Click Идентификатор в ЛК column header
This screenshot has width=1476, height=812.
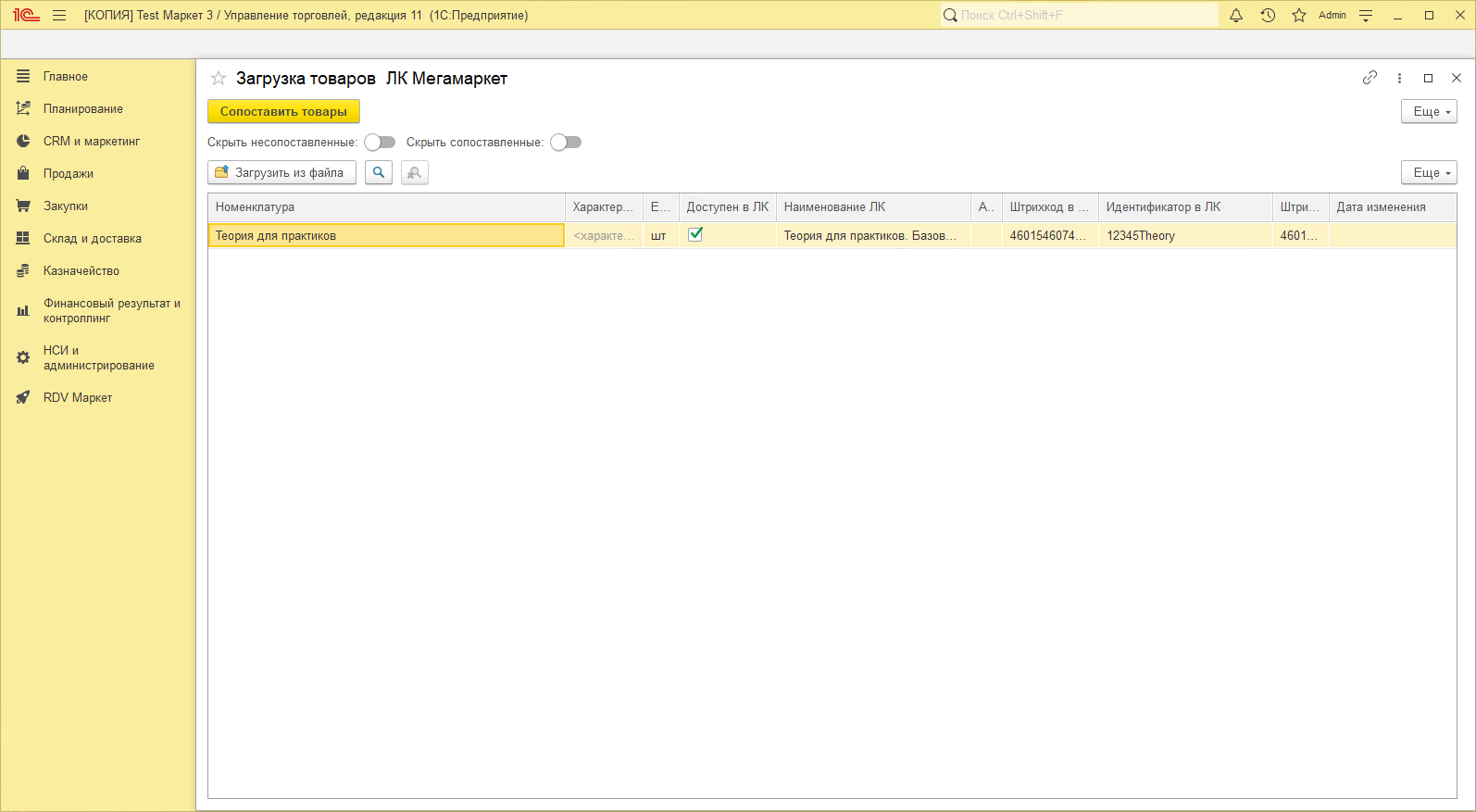click(1185, 206)
